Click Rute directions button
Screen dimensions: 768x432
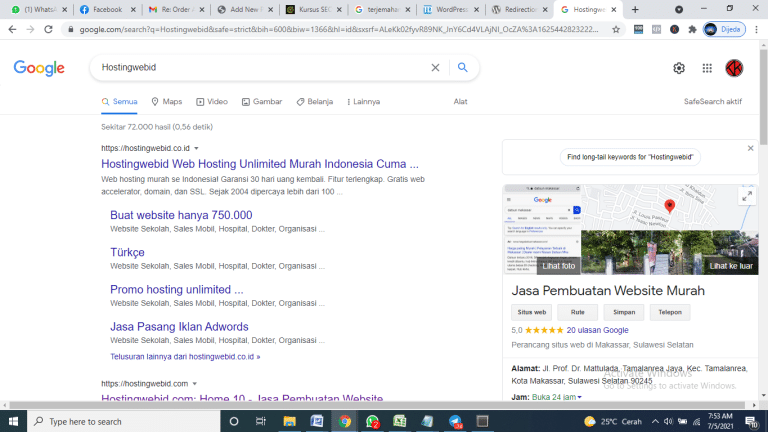577,312
